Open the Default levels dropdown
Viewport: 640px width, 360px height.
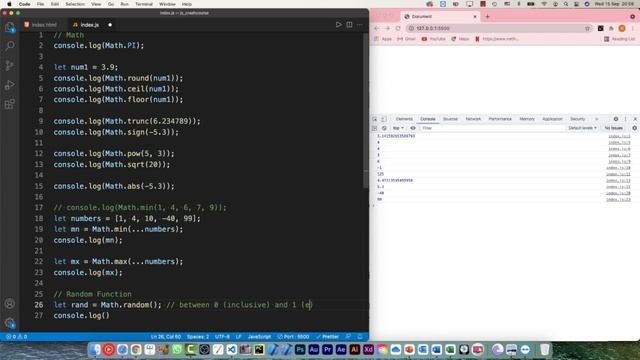pyautogui.click(x=582, y=128)
